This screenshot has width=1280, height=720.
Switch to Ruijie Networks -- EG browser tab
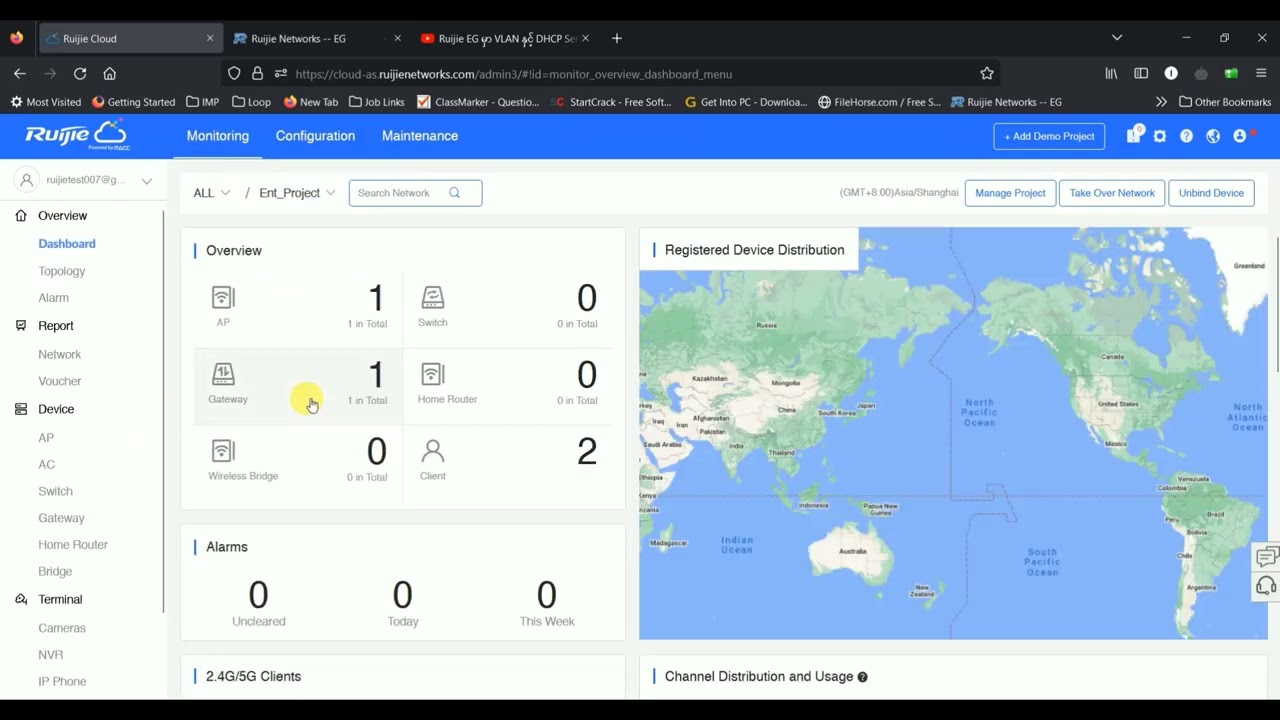(x=317, y=38)
